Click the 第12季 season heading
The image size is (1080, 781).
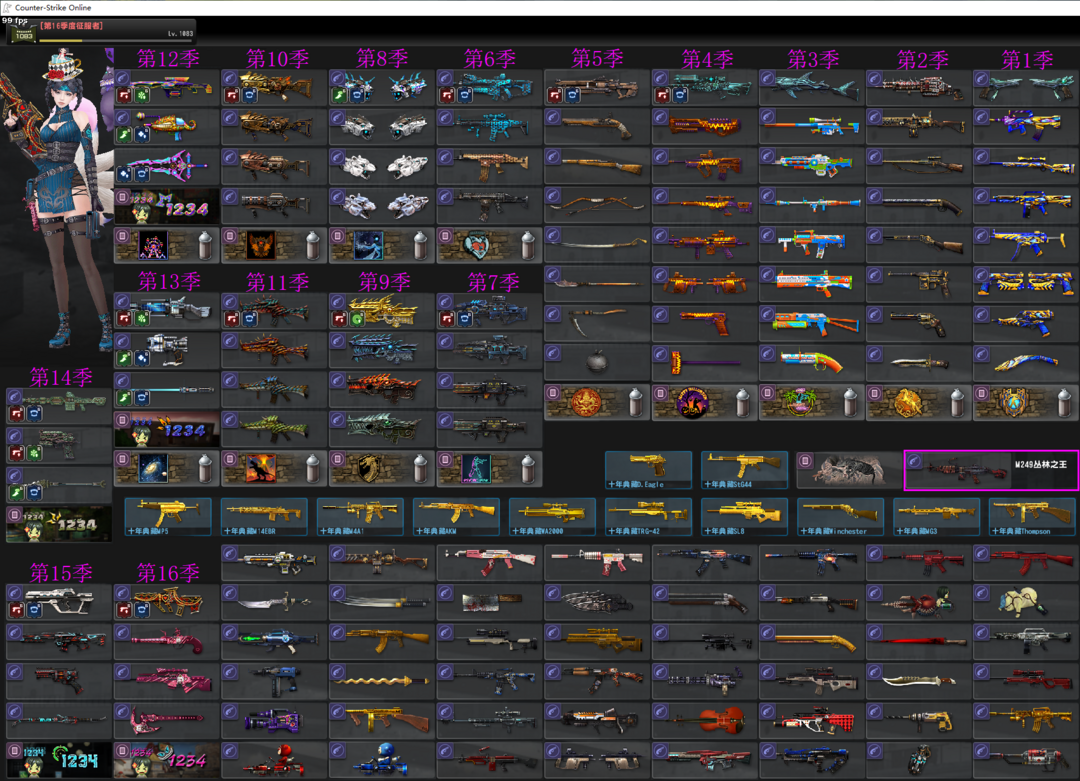168,59
